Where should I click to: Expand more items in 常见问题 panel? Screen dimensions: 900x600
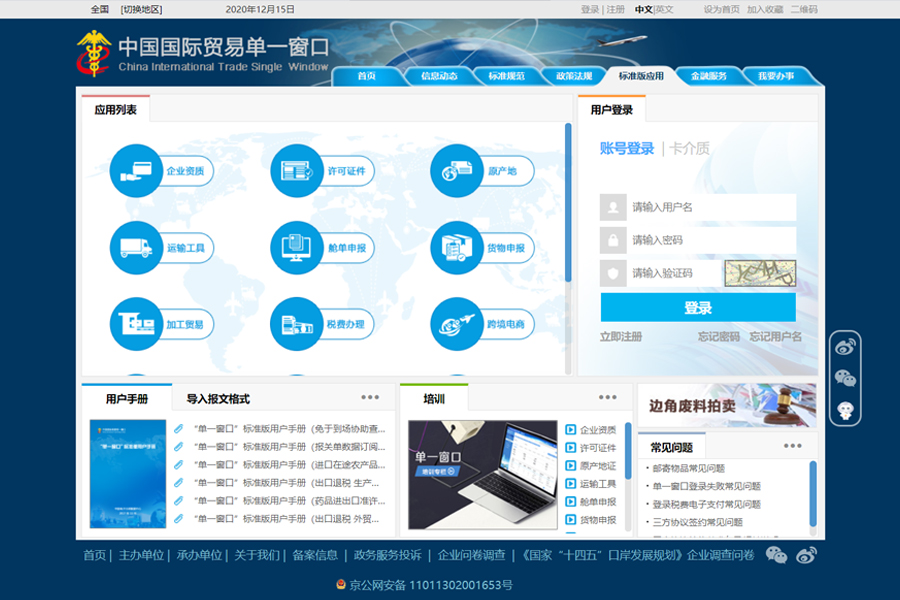(x=793, y=446)
